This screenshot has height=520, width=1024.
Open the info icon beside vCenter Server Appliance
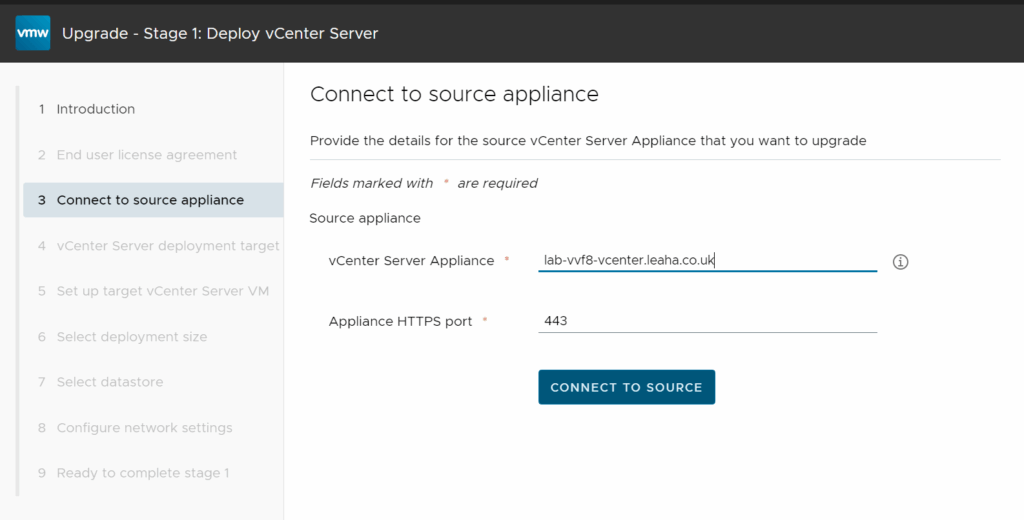[901, 262]
